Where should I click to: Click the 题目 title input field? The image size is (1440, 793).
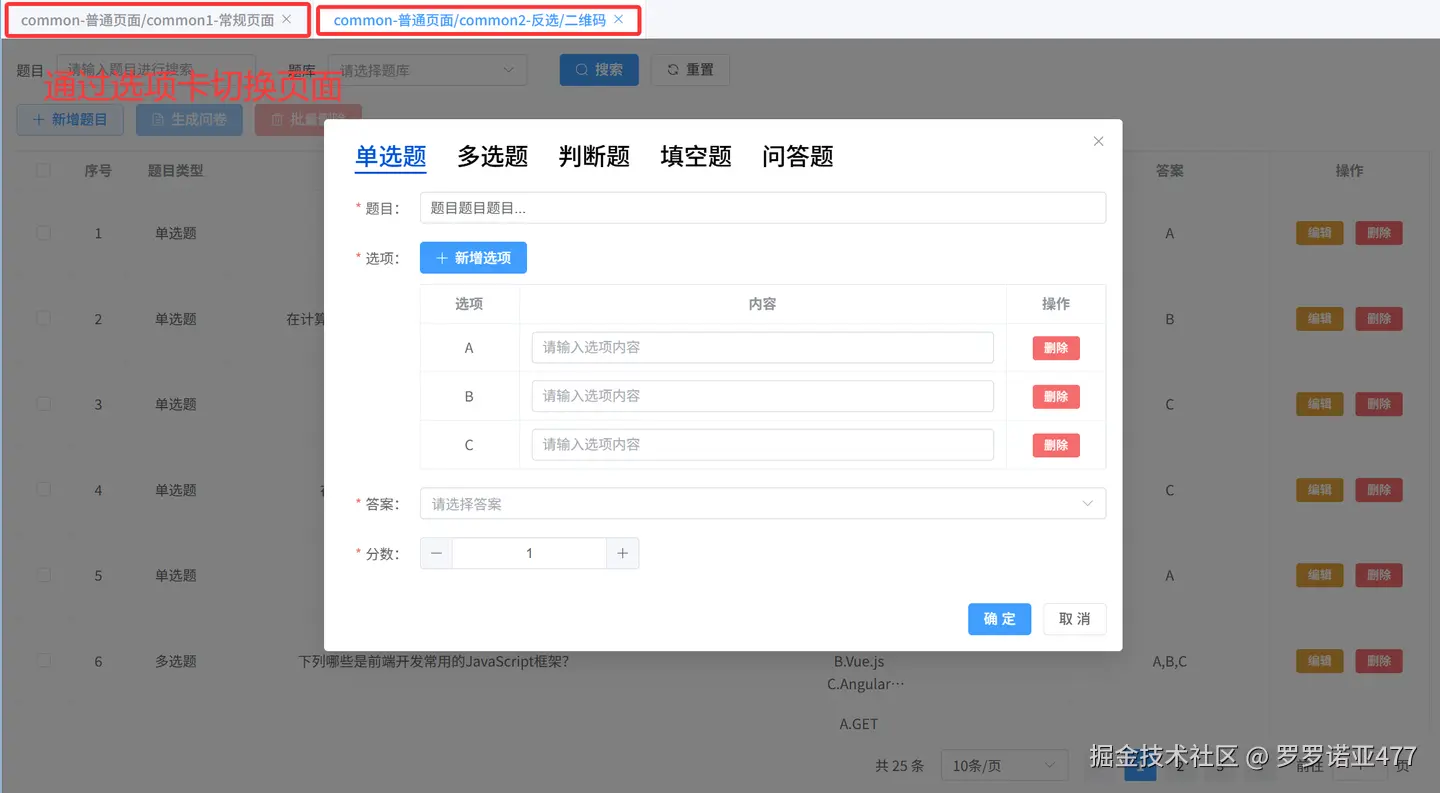pos(762,207)
